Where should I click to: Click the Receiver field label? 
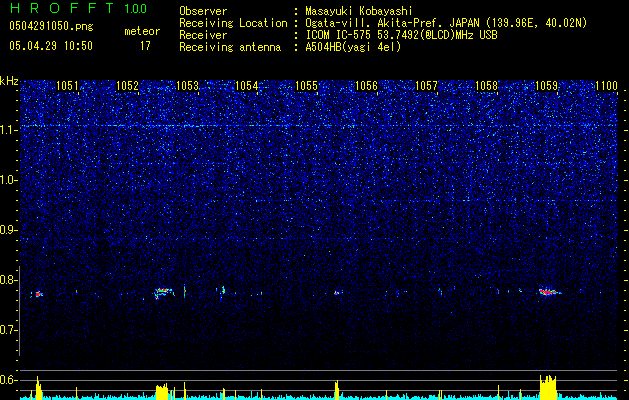pos(203,35)
